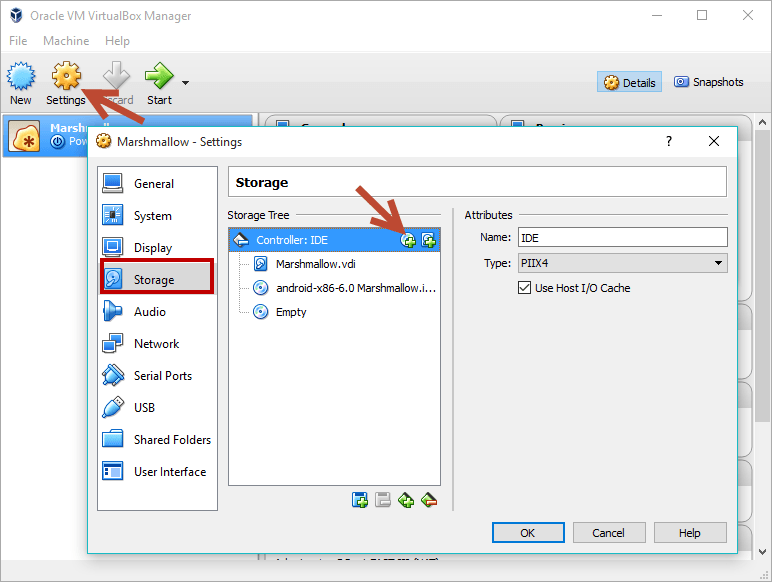Expand the Start button dropdown arrow

[186, 83]
